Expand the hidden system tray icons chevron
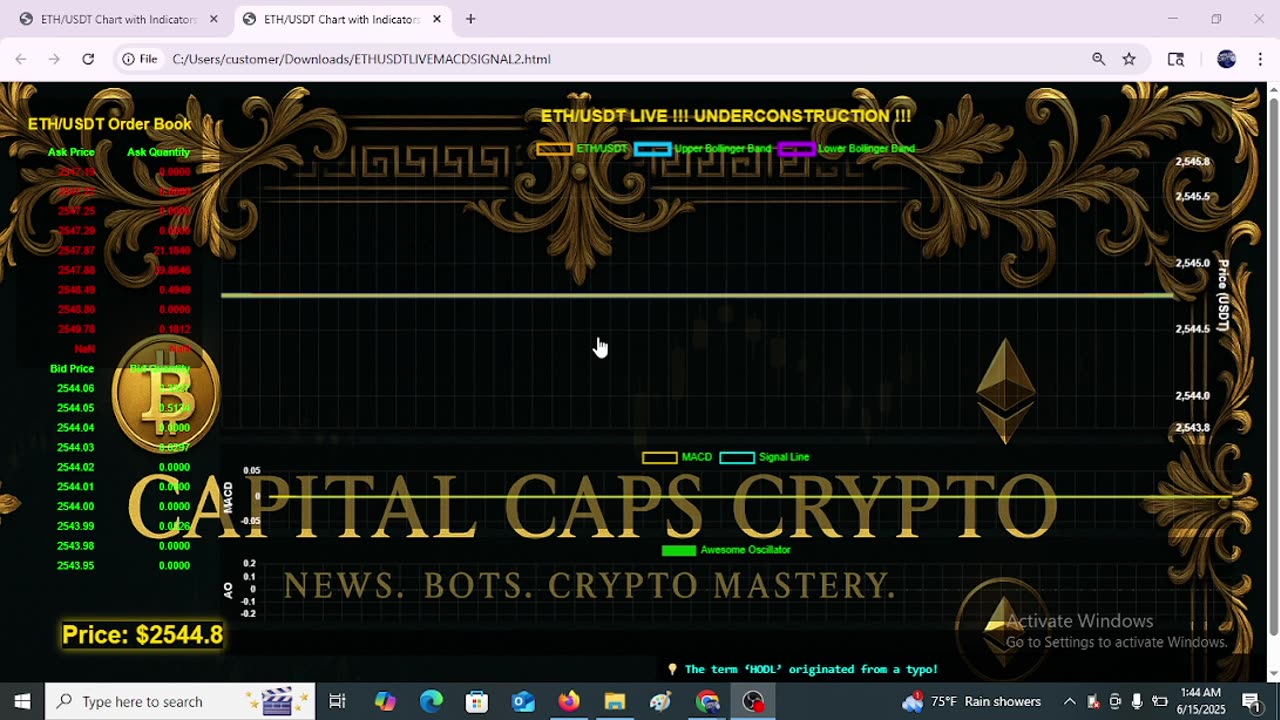 1069,701
